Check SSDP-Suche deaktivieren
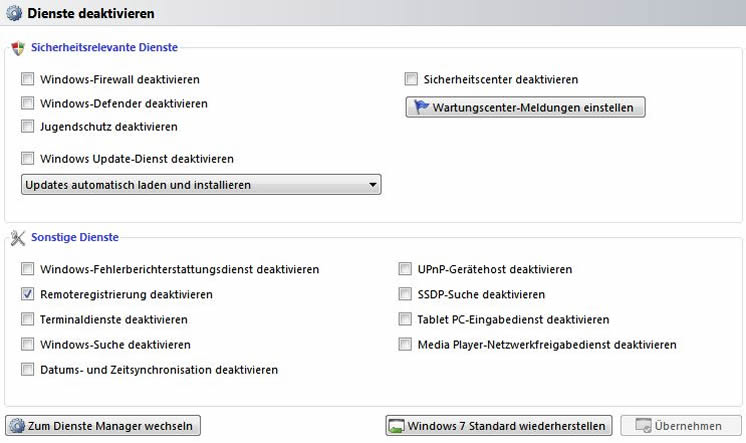The height and width of the screenshot is (443, 746). click(405, 294)
